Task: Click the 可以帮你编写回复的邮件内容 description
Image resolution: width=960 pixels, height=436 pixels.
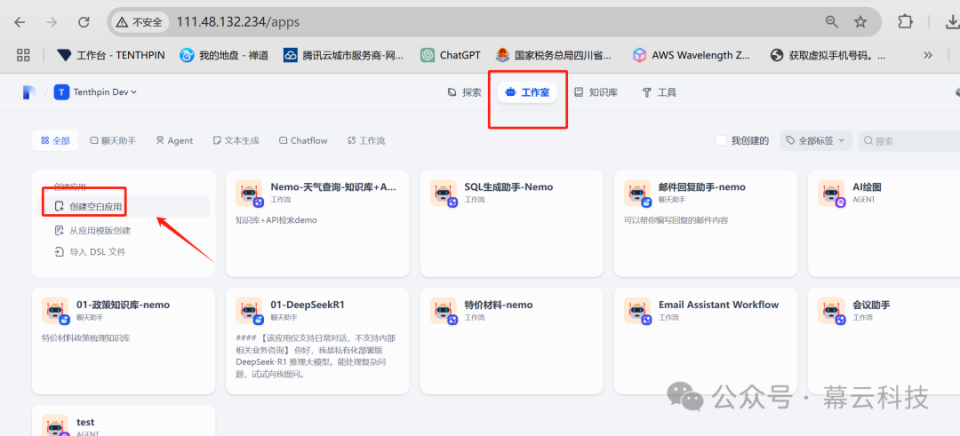Action: (x=676, y=220)
